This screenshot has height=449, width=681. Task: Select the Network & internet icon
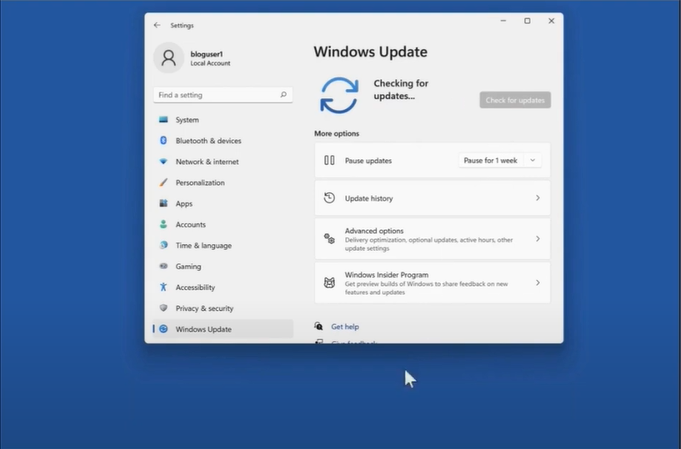163,162
